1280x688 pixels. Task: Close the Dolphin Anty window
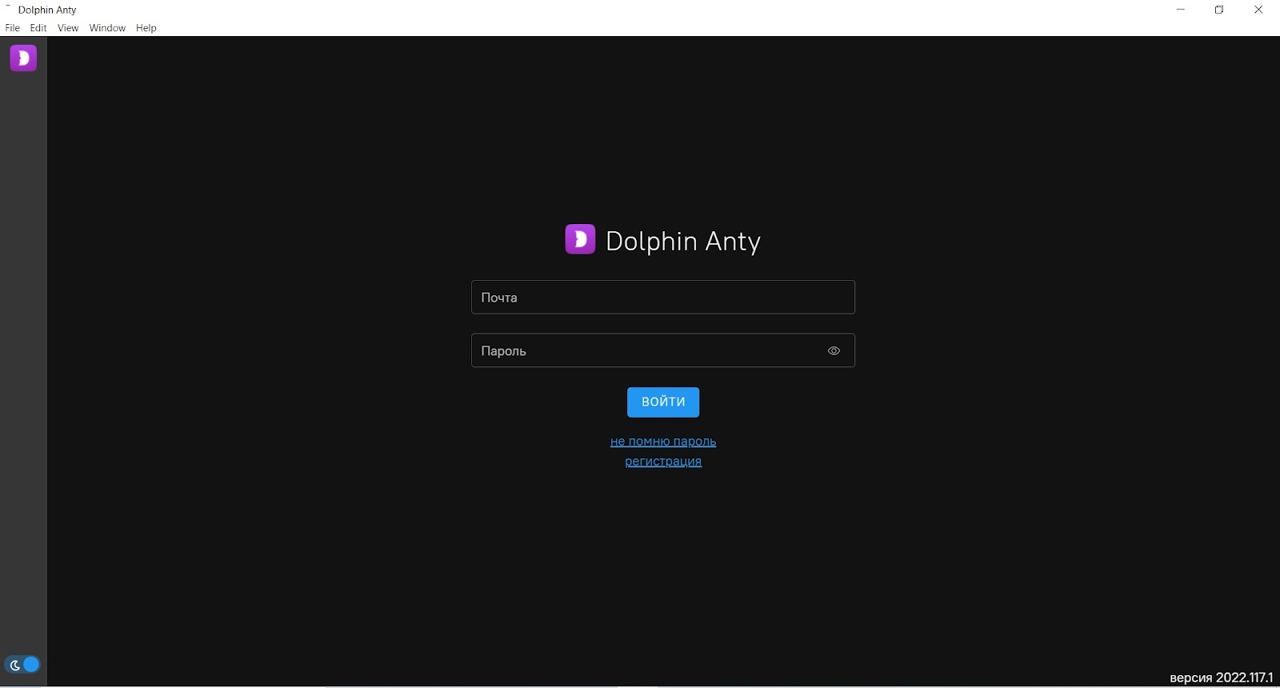coord(1258,10)
